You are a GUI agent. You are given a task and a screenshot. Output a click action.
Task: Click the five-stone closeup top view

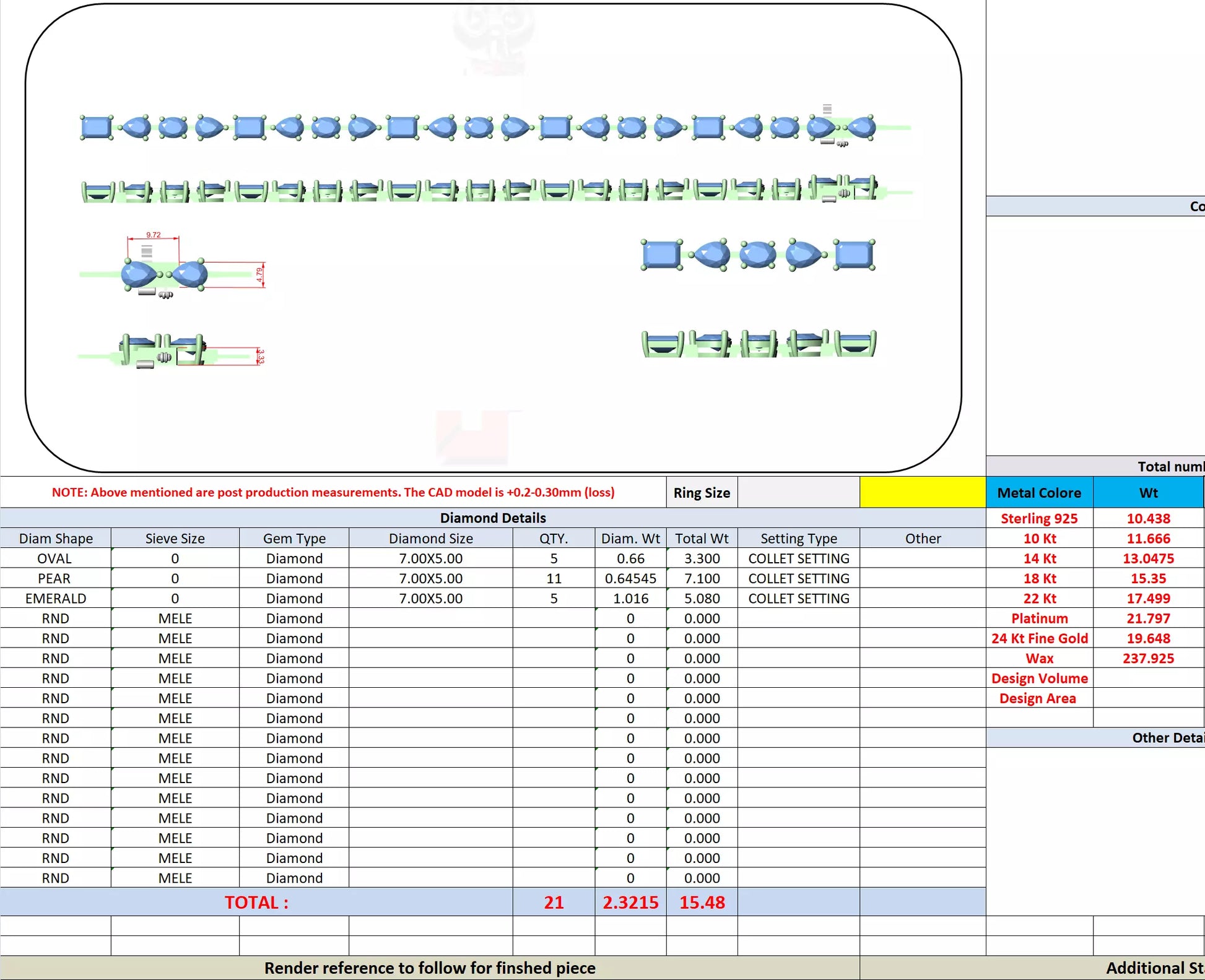(x=758, y=254)
